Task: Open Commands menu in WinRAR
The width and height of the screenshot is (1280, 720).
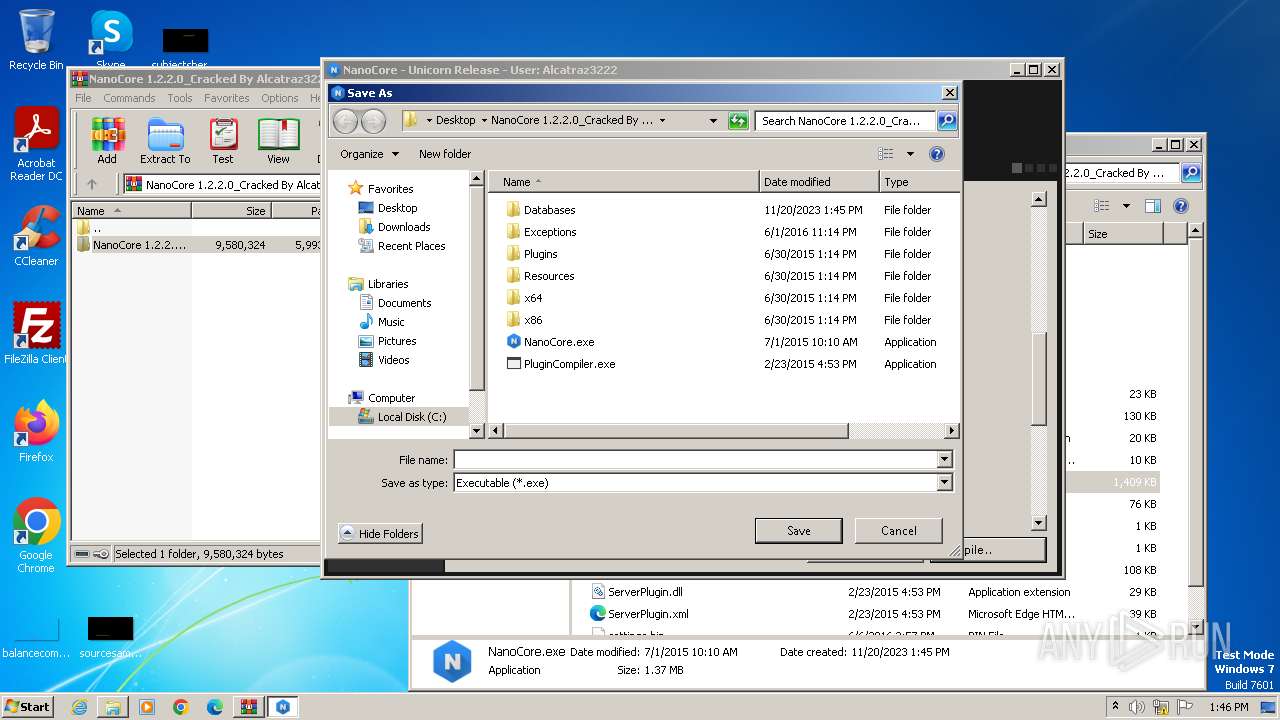Action: point(129,98)
